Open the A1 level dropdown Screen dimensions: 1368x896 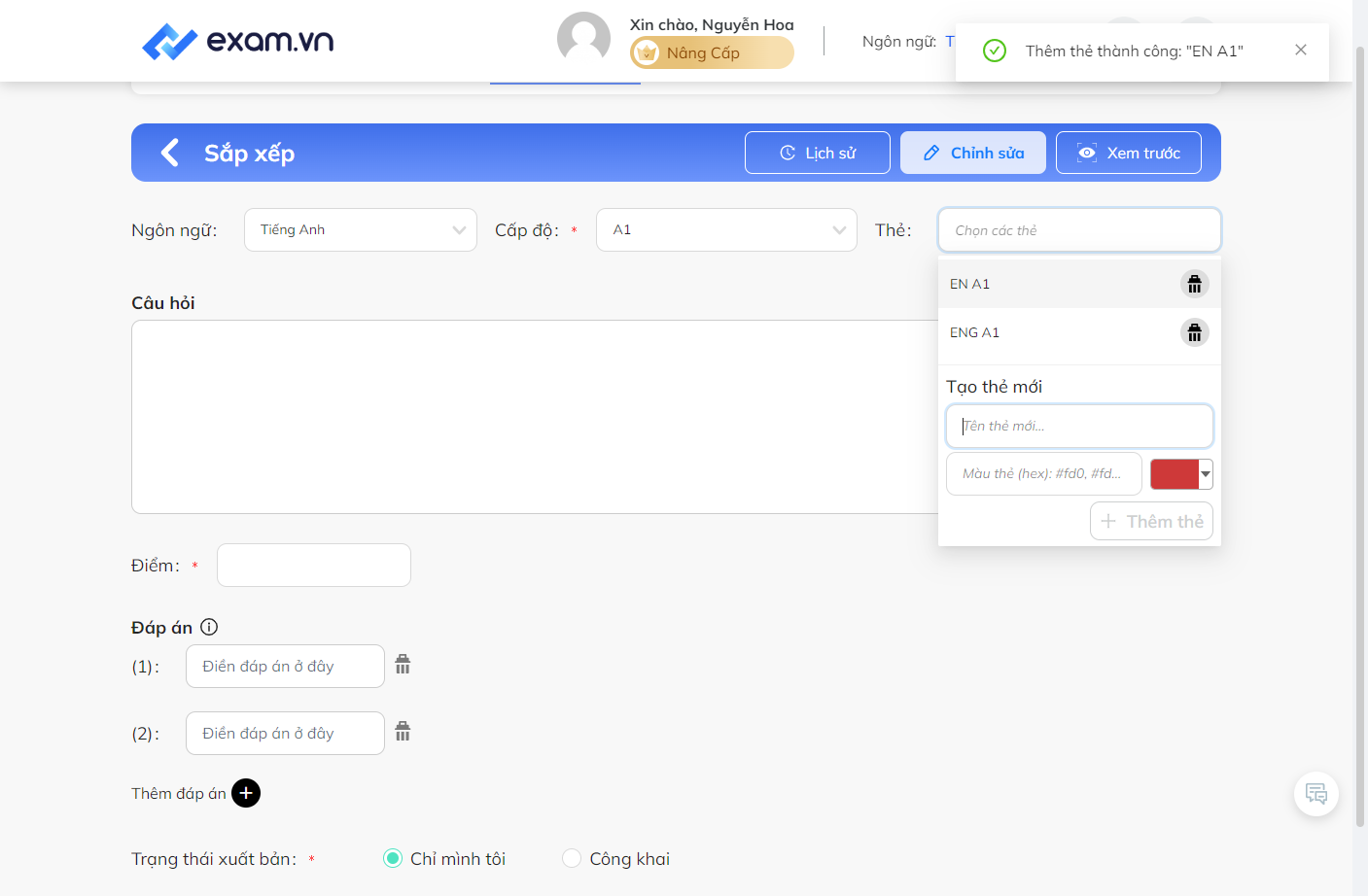click(726, 229)
